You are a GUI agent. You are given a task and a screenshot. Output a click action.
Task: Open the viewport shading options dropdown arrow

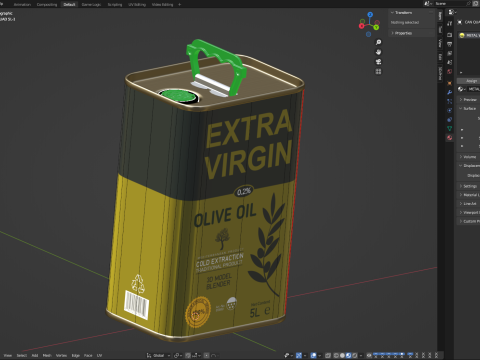pos(361,355)
